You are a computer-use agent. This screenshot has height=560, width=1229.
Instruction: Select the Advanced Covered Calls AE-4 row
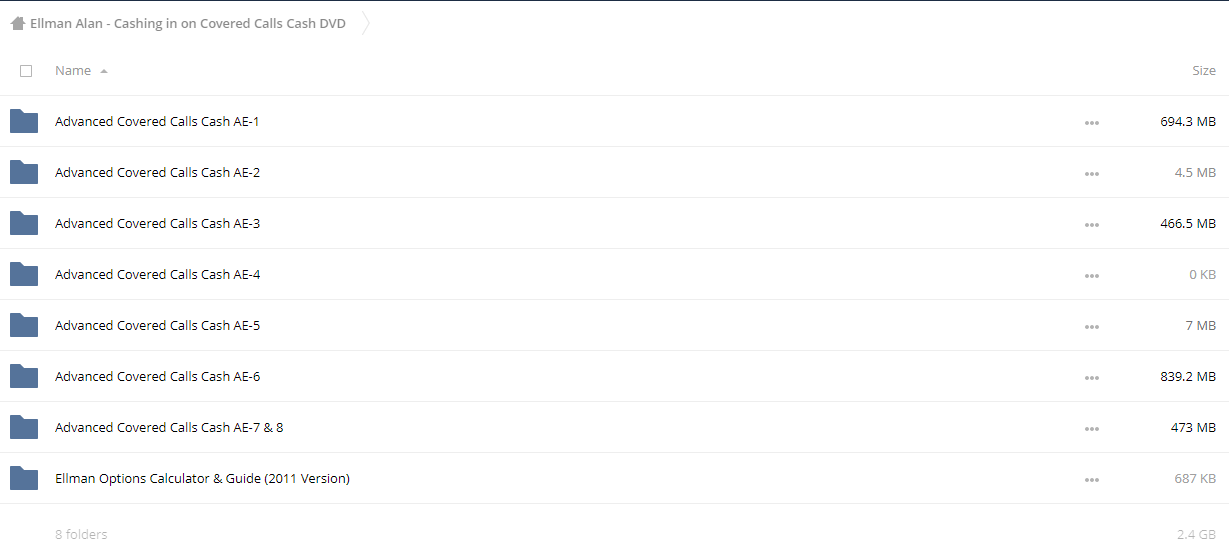point(614,274)
